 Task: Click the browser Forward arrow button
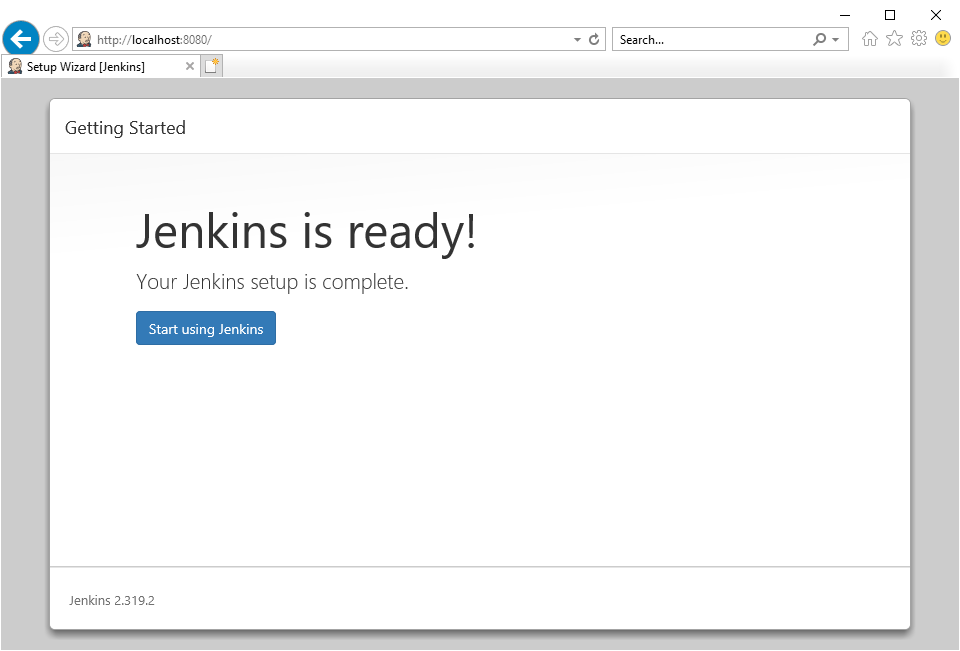coord(56,40)
